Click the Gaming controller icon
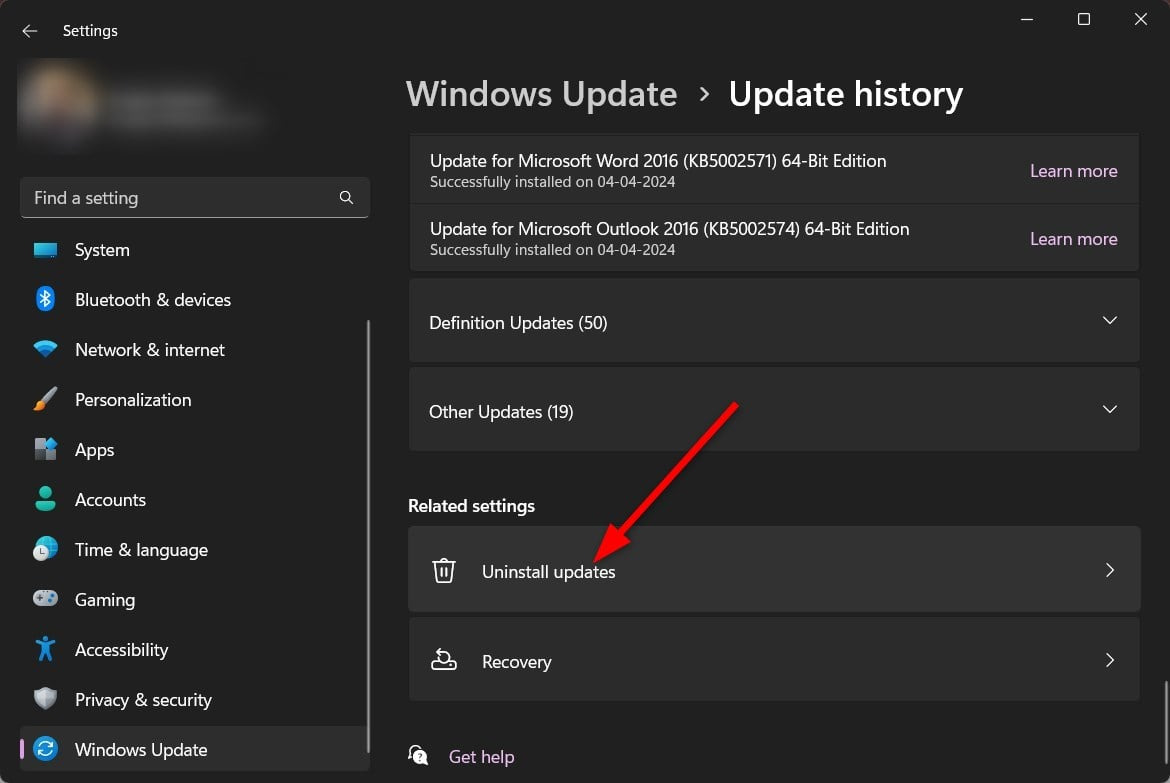 click(46, 599)
